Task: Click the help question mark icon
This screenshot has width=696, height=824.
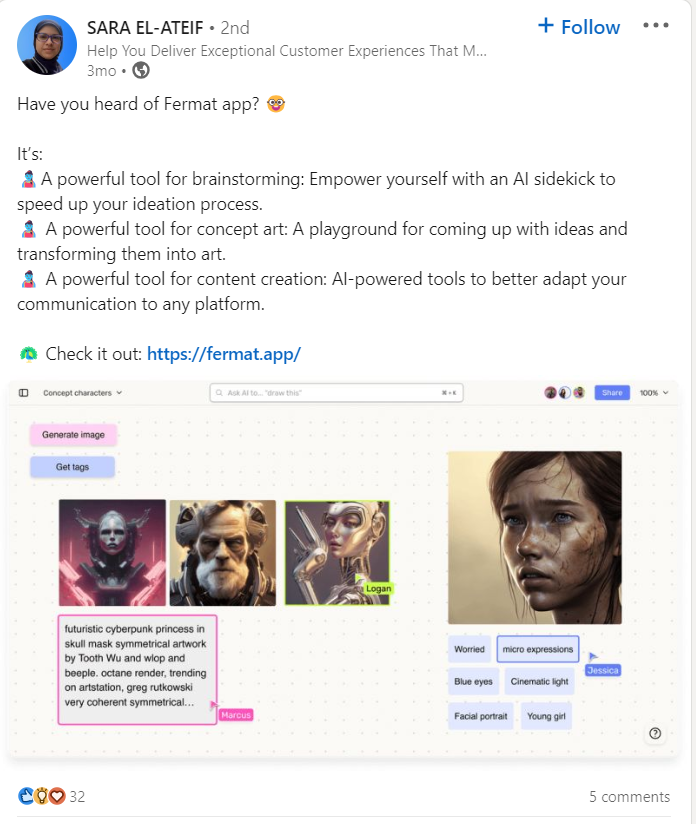Action: [x=655, y=733]
